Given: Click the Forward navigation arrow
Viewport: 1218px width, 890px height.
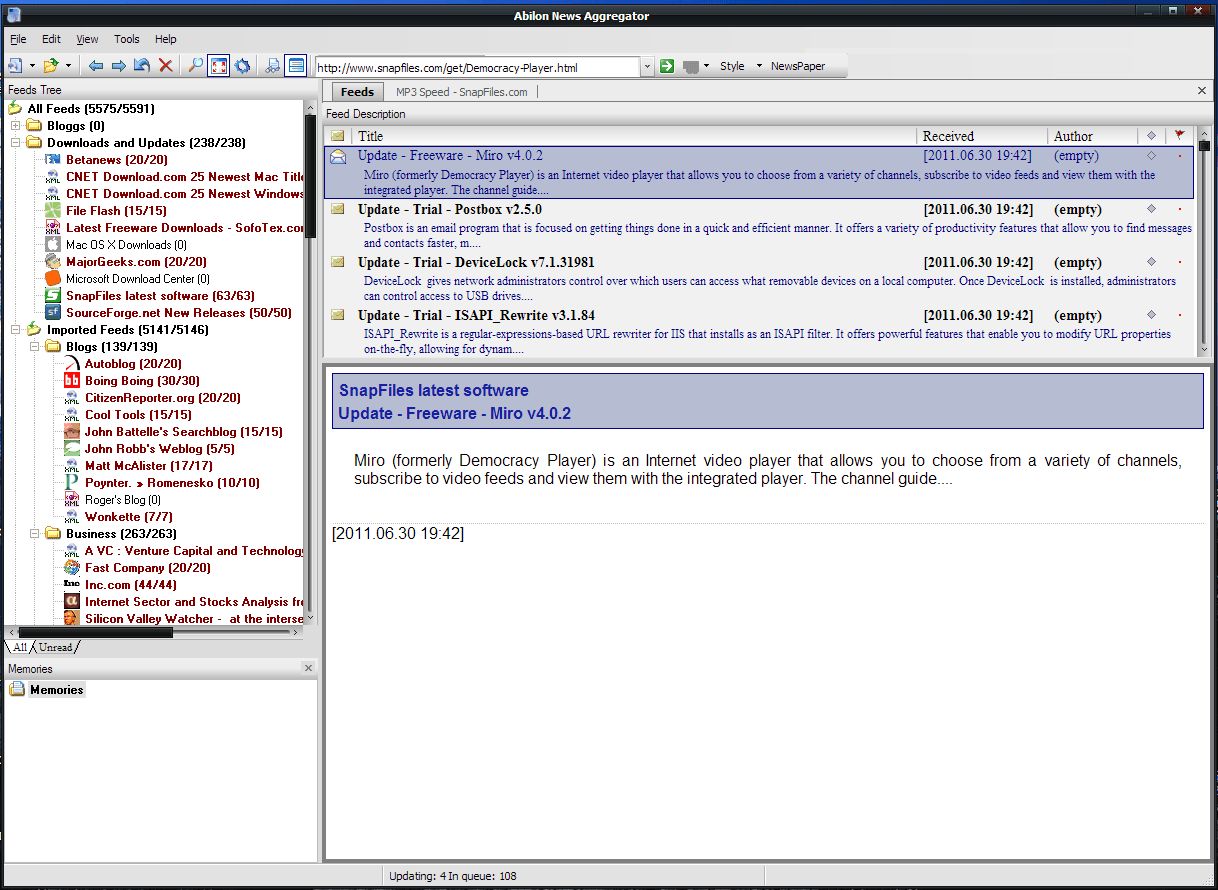Looking at the screenshot, I should [x=118, y=65].
